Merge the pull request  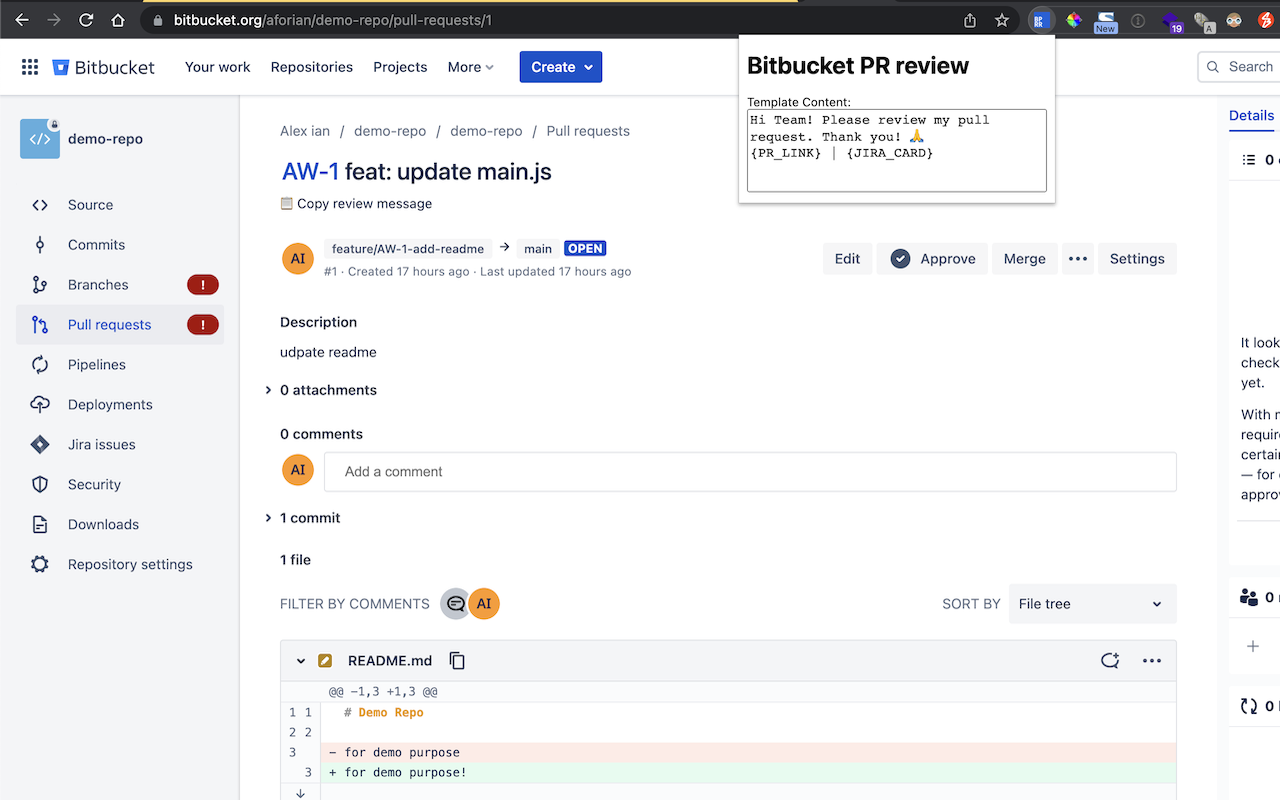tap(1025, 259)
